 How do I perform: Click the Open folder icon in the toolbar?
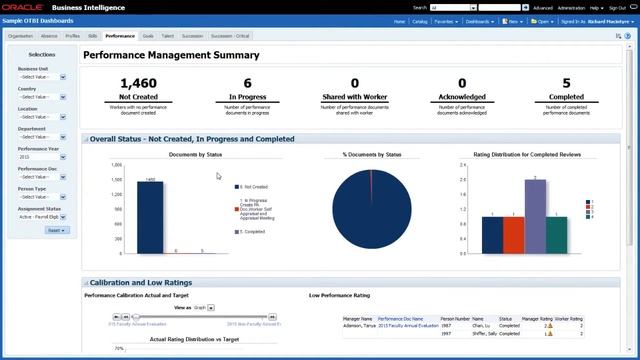534,21
